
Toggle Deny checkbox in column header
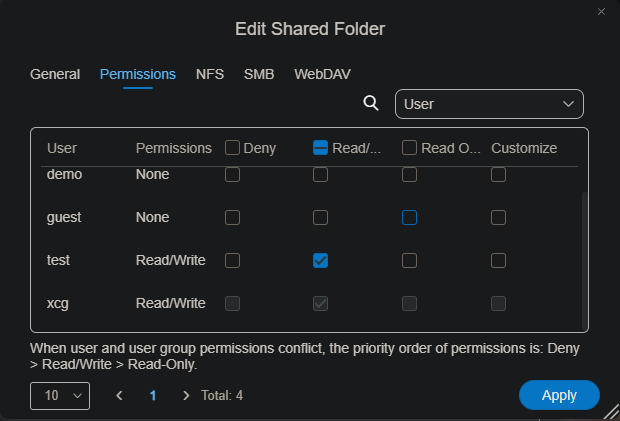(x=233, y=148)
